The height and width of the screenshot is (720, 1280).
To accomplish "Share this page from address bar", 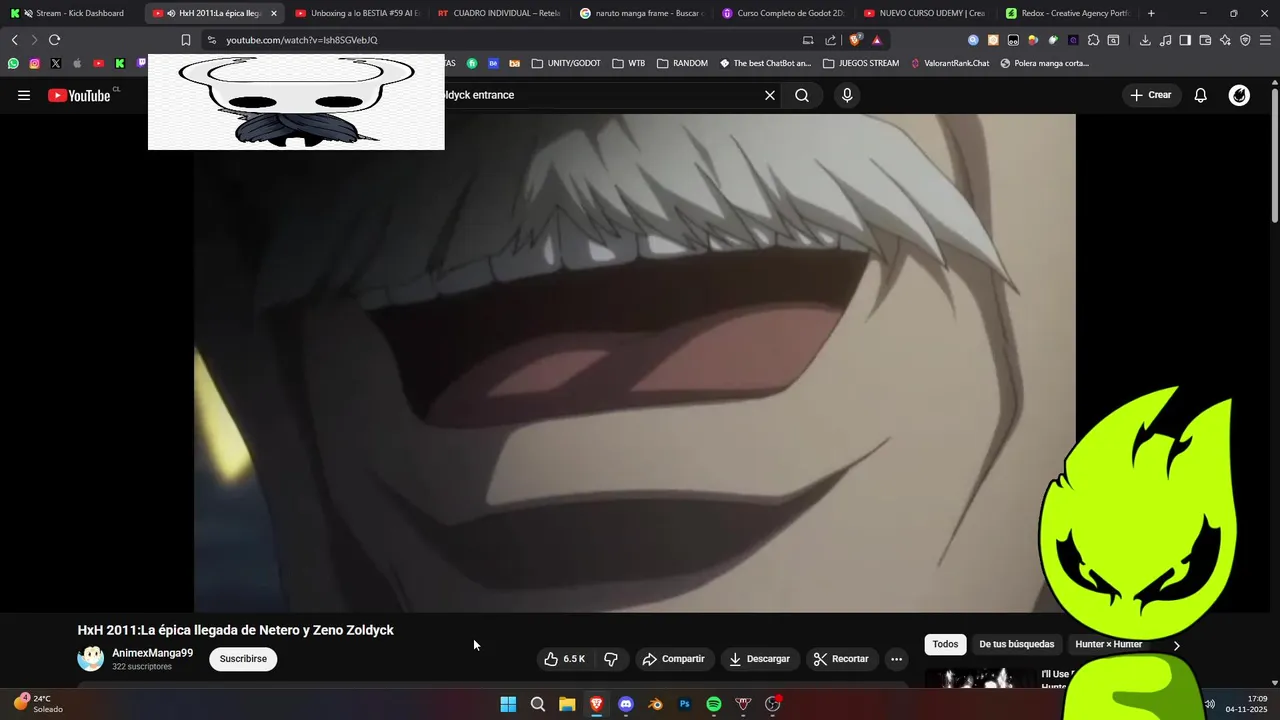I will (831, 40).
